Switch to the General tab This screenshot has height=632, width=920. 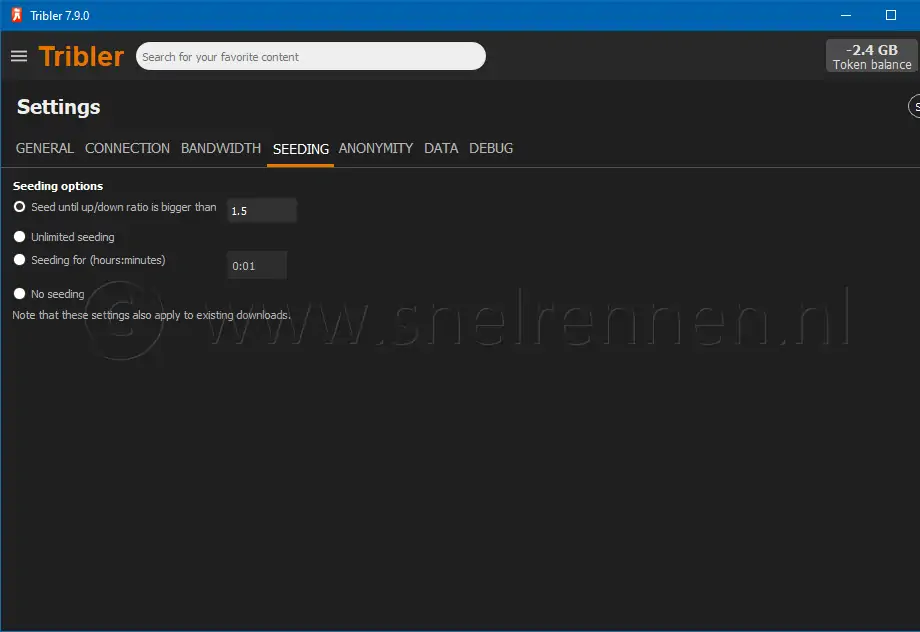pyautogui.click(x=45, y=148)
